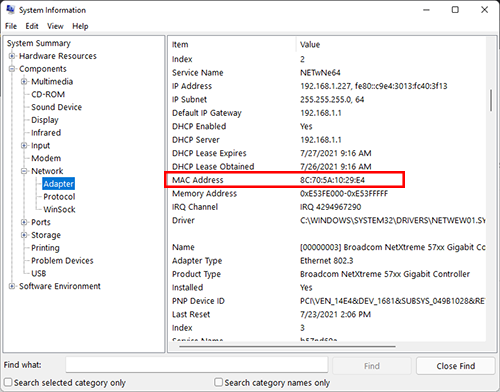Expand the Storage node
Image resolution: width=500 pixels, height=392 pixels.
(x=24, y=235)
